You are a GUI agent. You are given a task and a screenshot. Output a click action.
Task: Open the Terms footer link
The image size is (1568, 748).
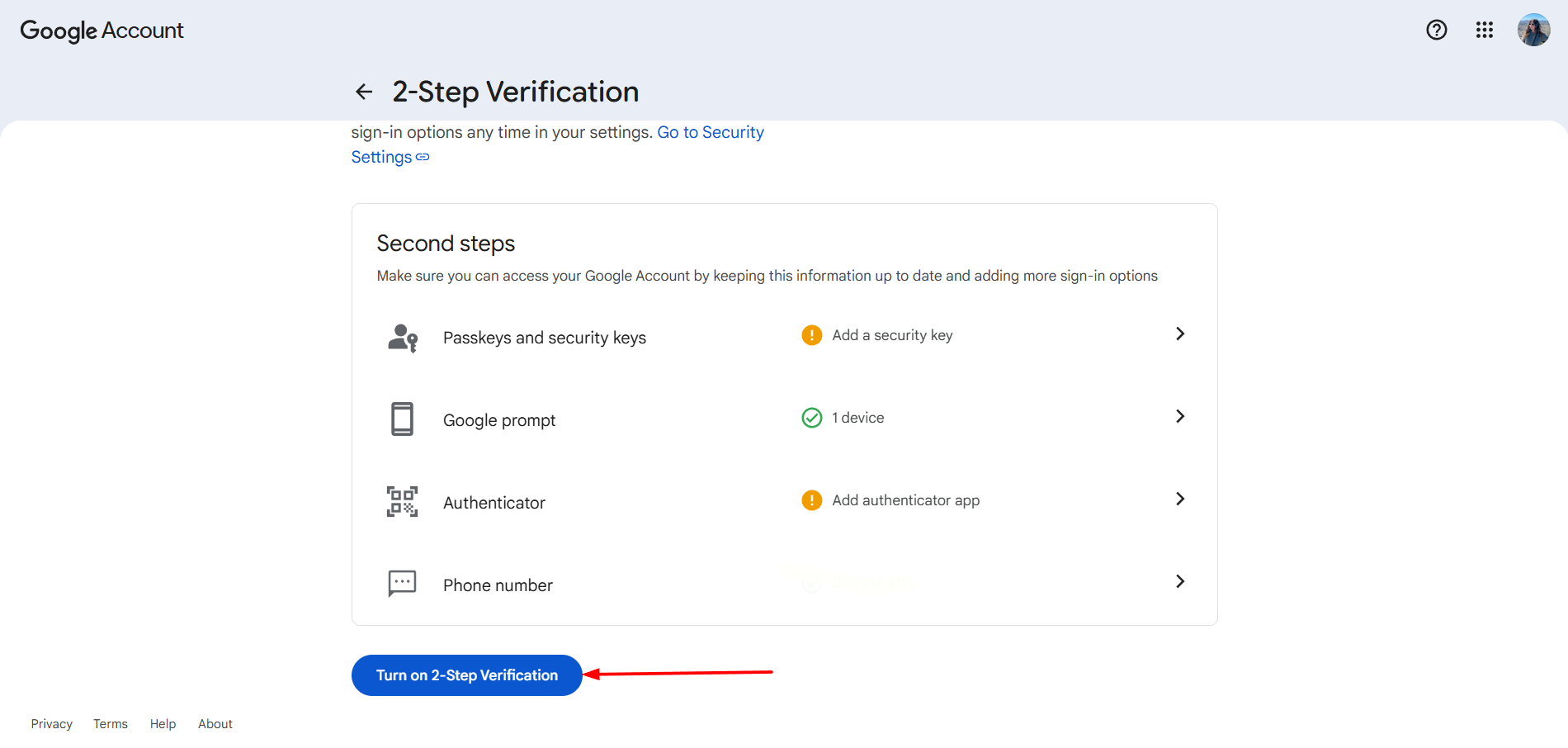(111, 724)
